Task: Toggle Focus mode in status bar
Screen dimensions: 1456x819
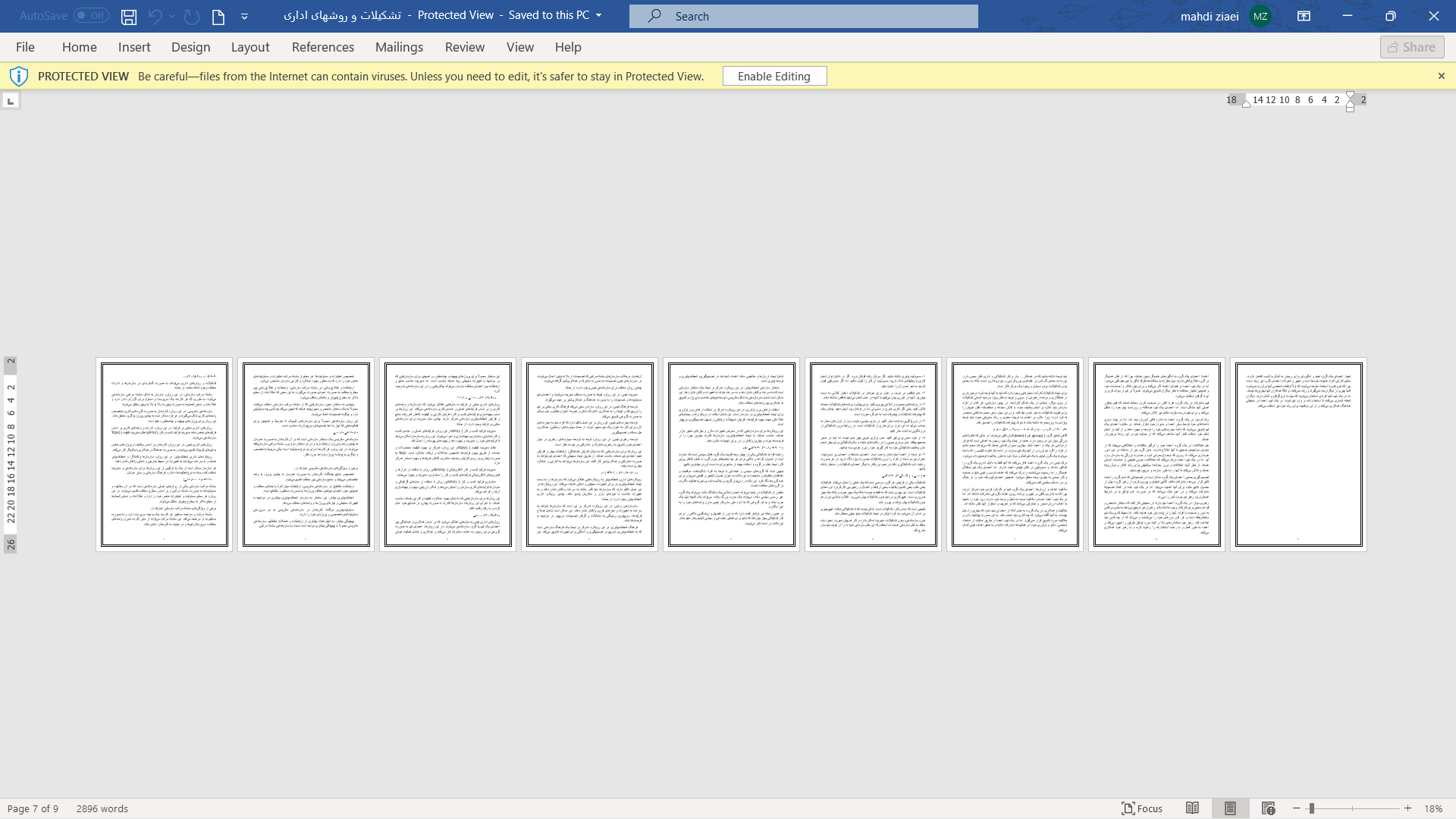Action: [x=1142, y=808]
